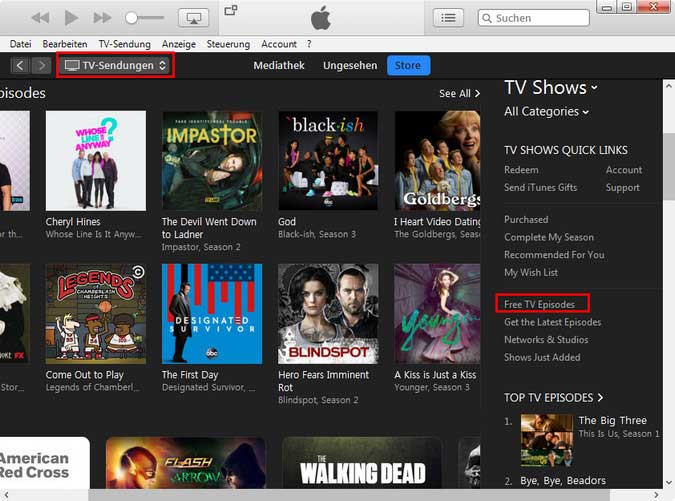Open the Bearbeiten menu
The height and width of the screenshot is (501, 675).
tap(65, 44)
